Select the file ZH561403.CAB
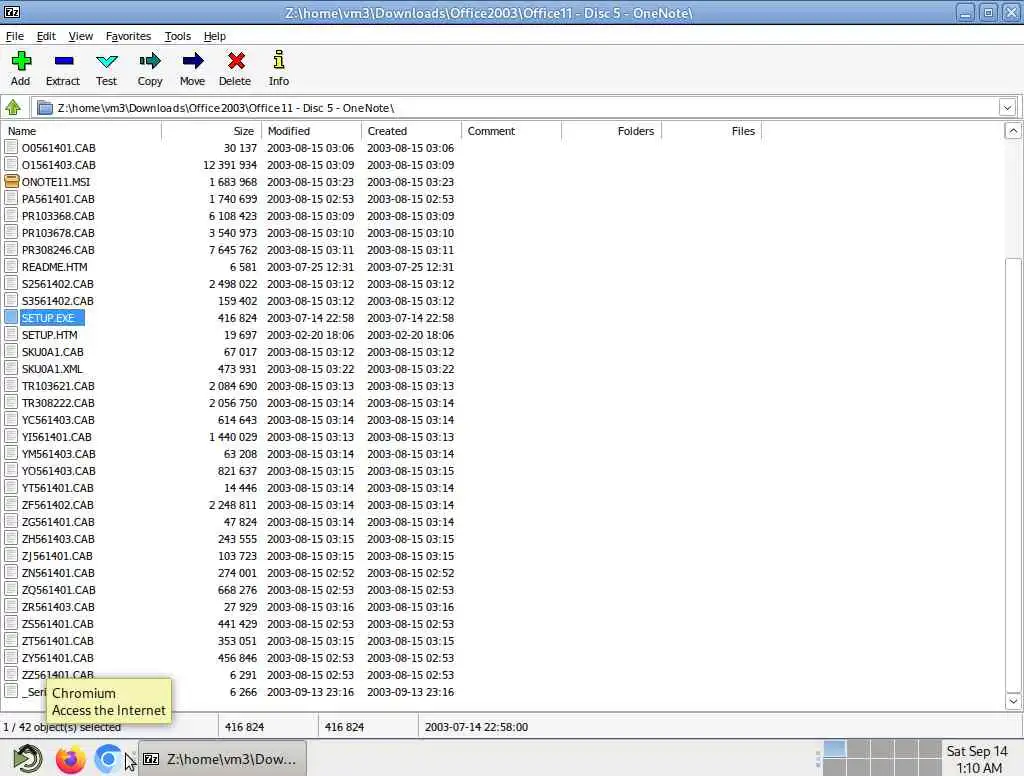Viewport: 1024px width, 776px height. pos(58,538)
